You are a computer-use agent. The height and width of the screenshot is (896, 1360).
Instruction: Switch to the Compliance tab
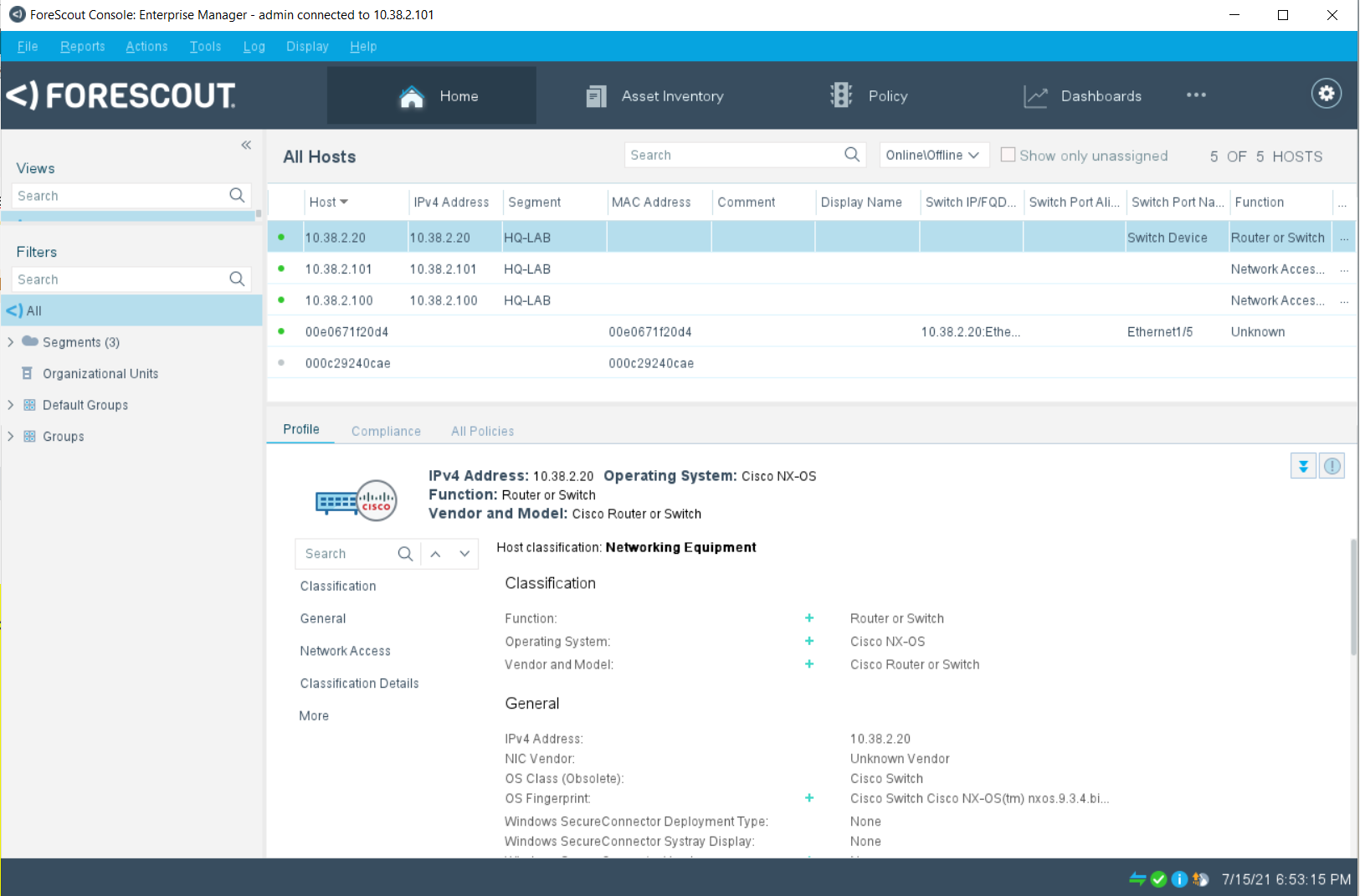pyautogui.click(x=386, y=431)
